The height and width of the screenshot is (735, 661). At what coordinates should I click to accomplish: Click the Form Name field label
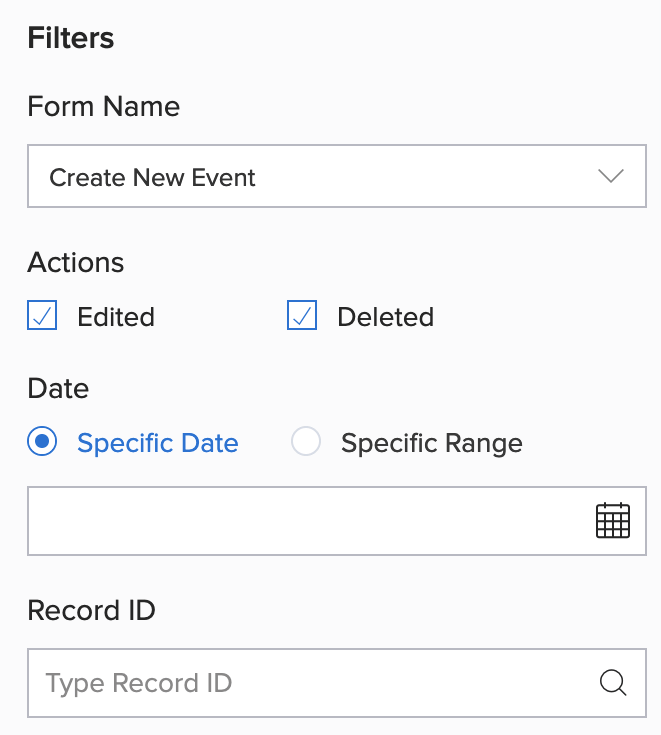[104, 106]
